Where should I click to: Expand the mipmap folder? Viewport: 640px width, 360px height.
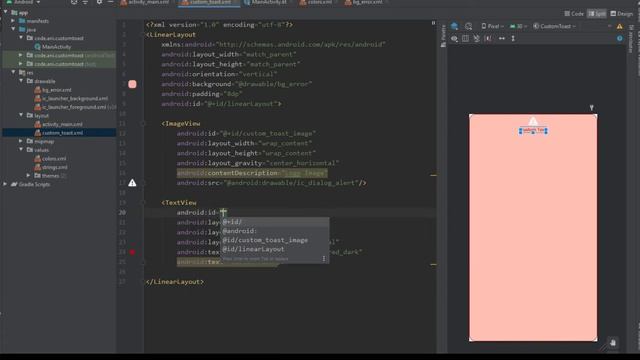(x=21, y=141)
